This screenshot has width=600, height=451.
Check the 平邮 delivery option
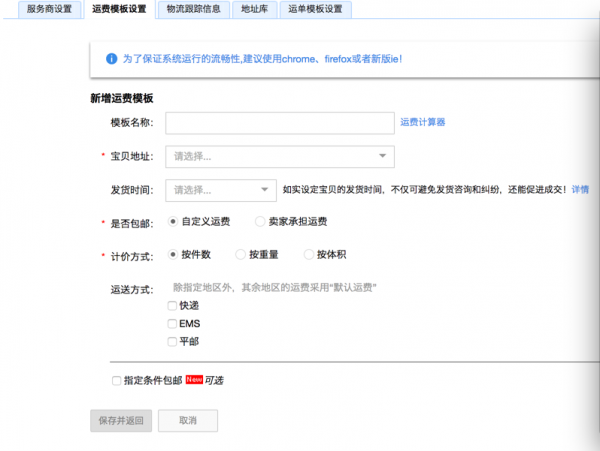click(173, 342)
